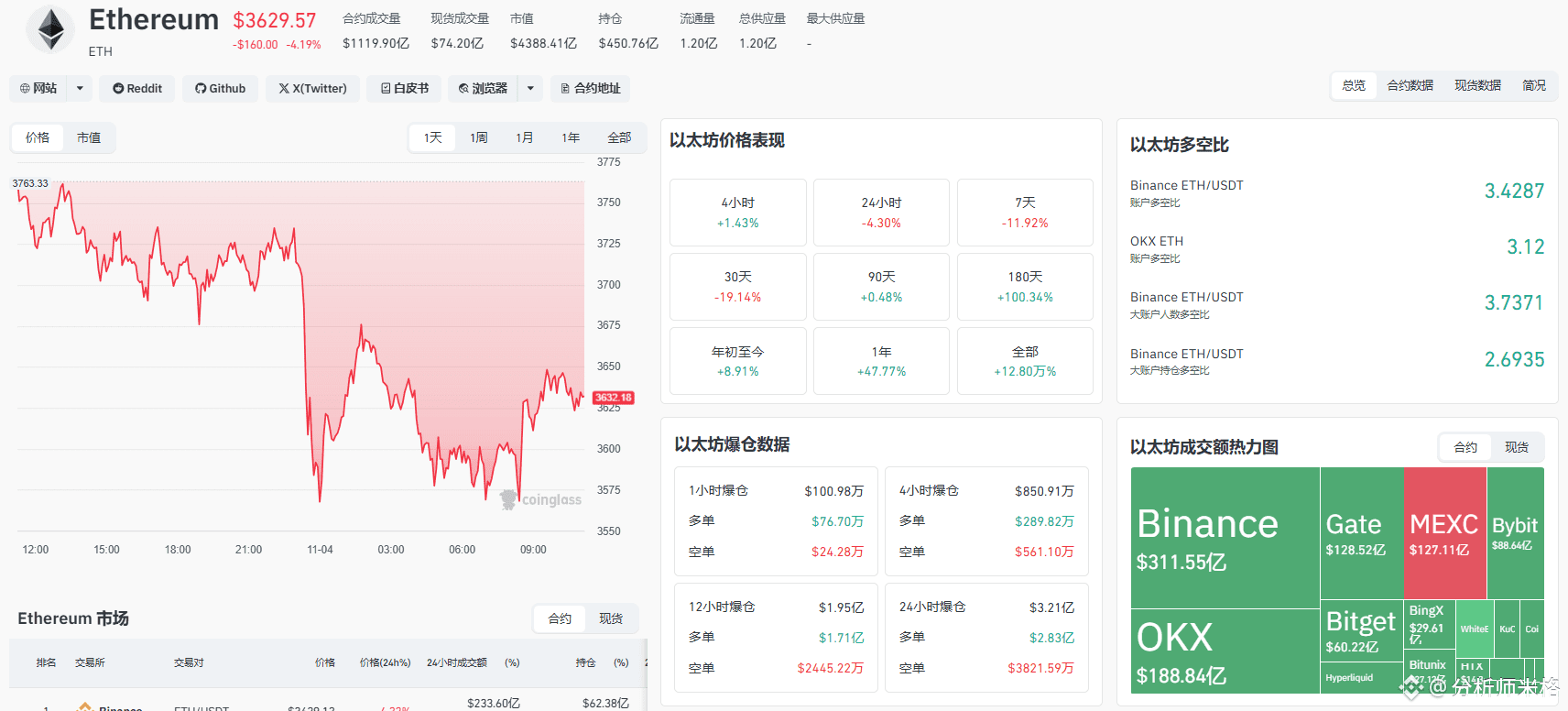Image resolution: width=1568 pixels, height=711 pixels.
Task: Open the 白皮书 whitepaper button
Action: pos(404,88)
